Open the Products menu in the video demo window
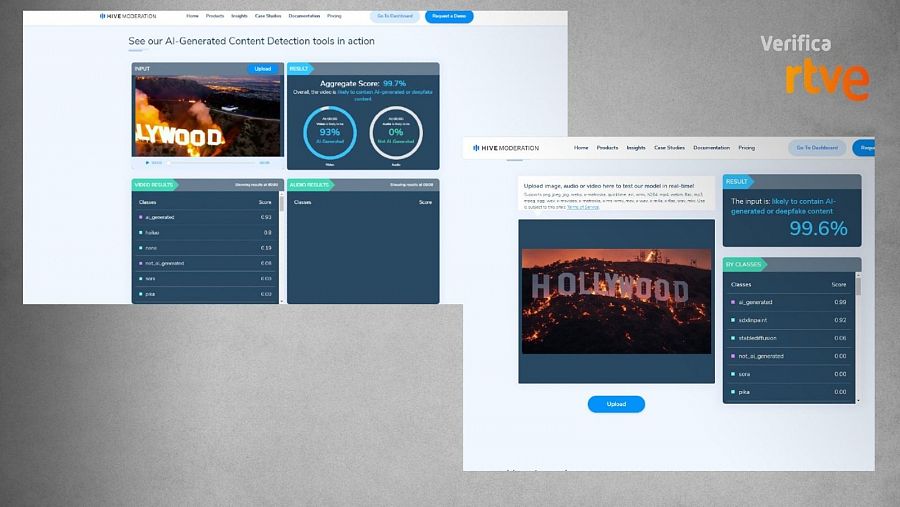 point(215,16)
